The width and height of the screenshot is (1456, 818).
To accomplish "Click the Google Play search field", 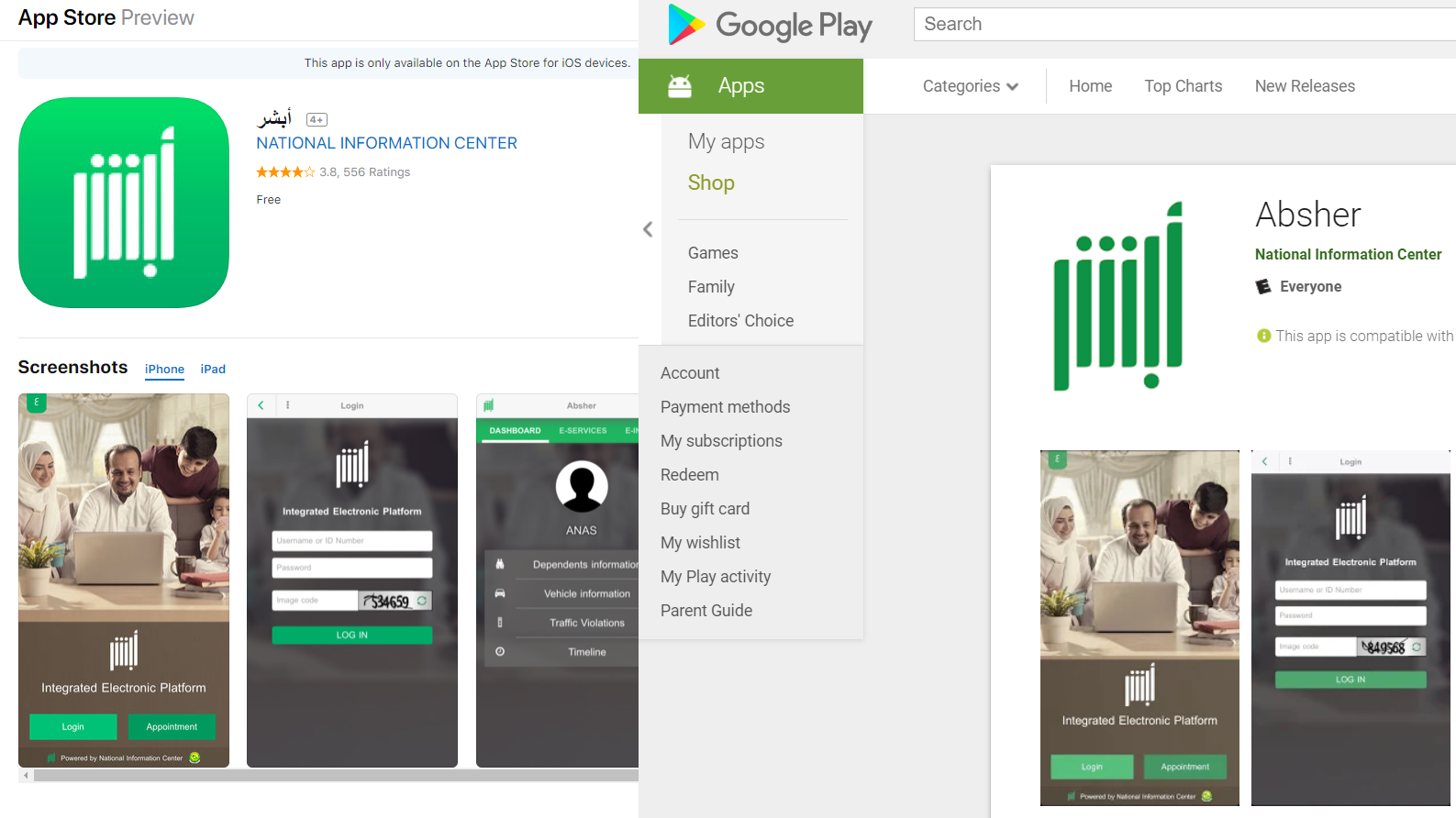I will (1184, 25).
